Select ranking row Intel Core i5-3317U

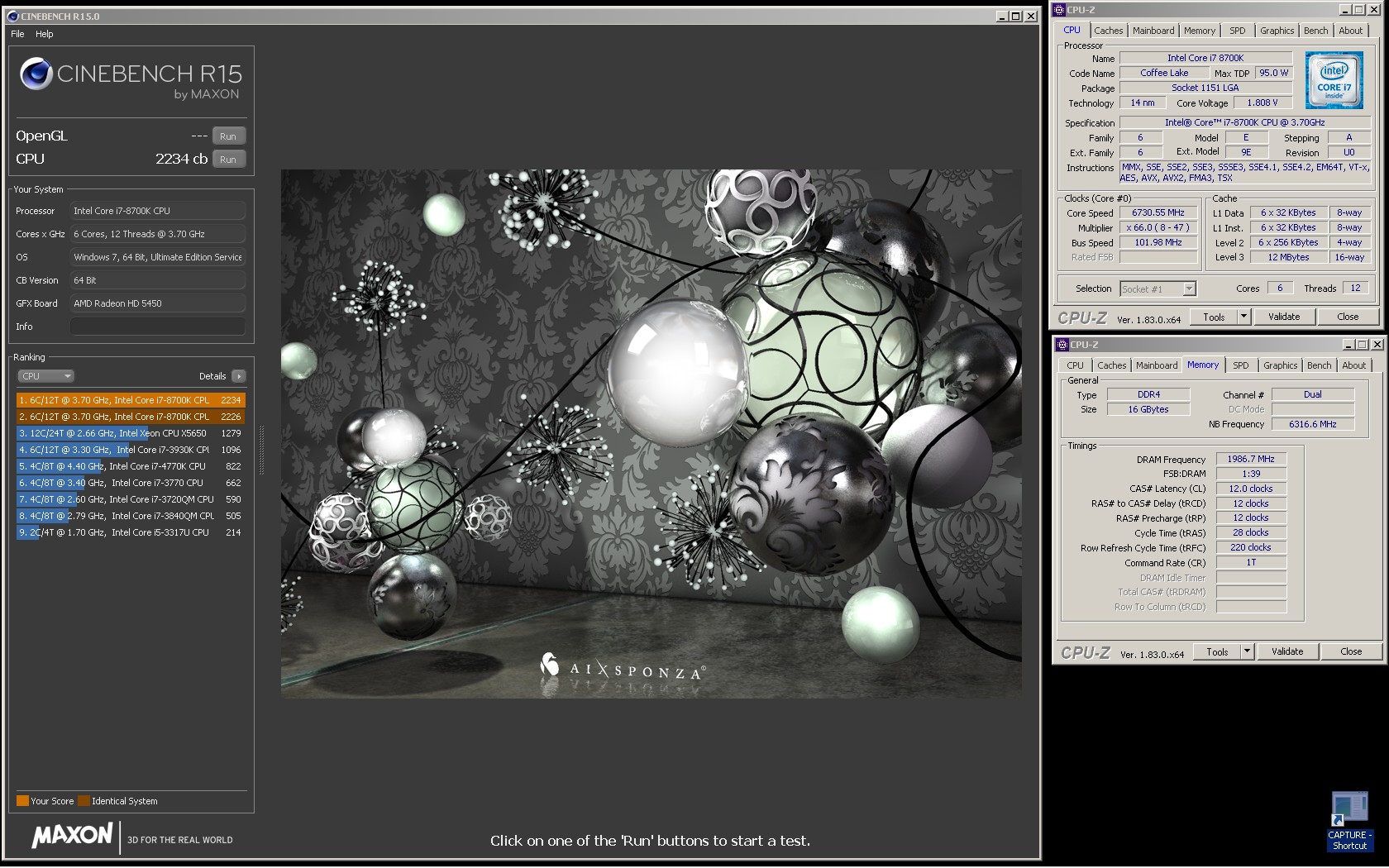[x=131, y=532]
